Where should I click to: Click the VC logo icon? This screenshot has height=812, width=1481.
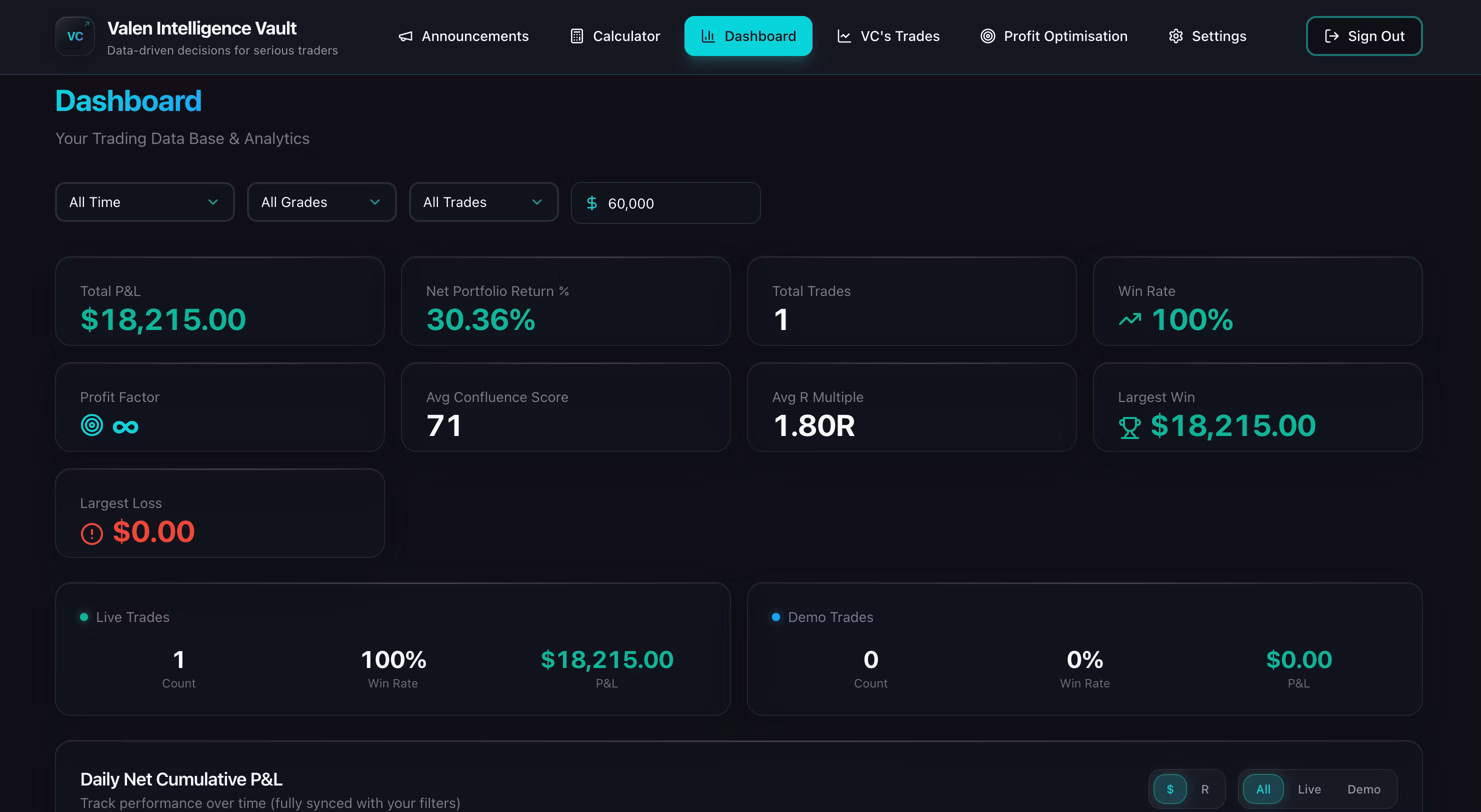coord(74,36)
